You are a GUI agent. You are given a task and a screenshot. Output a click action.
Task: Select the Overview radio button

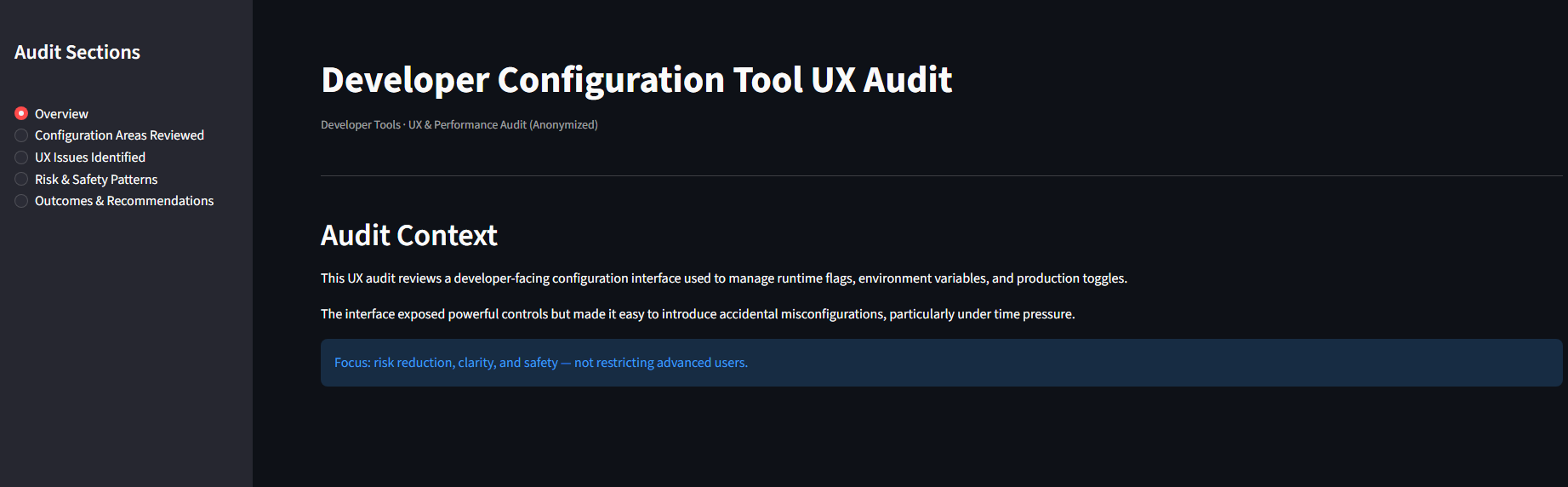click(21, 113)
